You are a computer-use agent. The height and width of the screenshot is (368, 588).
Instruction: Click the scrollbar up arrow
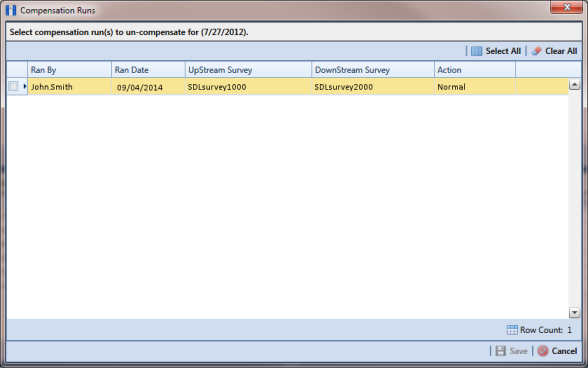pyautogui.click(x=574, y=84)
